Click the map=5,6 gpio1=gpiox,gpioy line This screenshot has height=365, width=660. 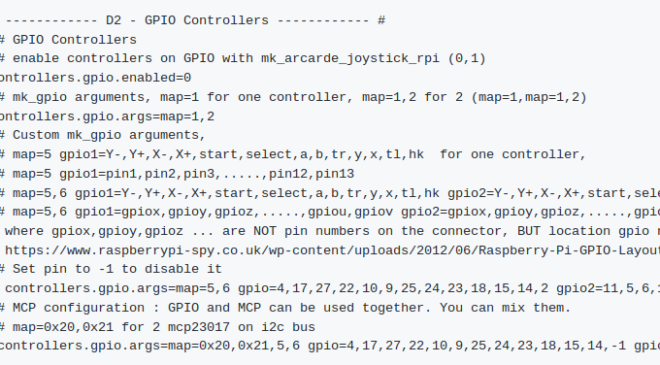coord(330,212)
